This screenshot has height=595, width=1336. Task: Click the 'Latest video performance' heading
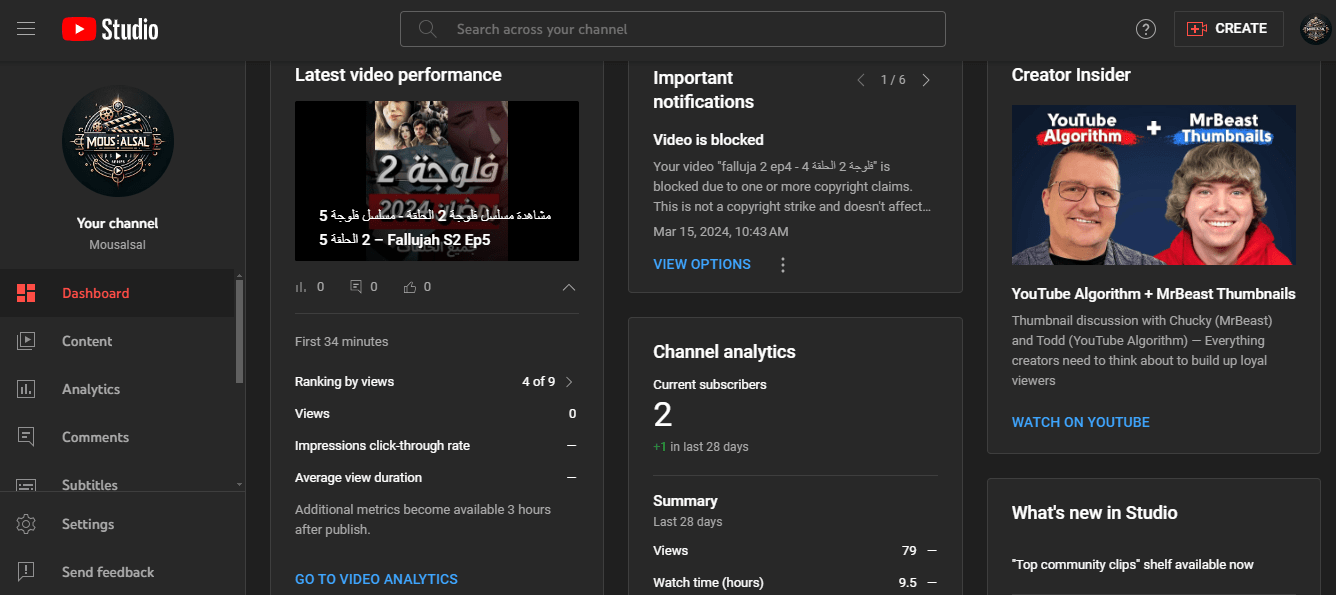(398, 75)
